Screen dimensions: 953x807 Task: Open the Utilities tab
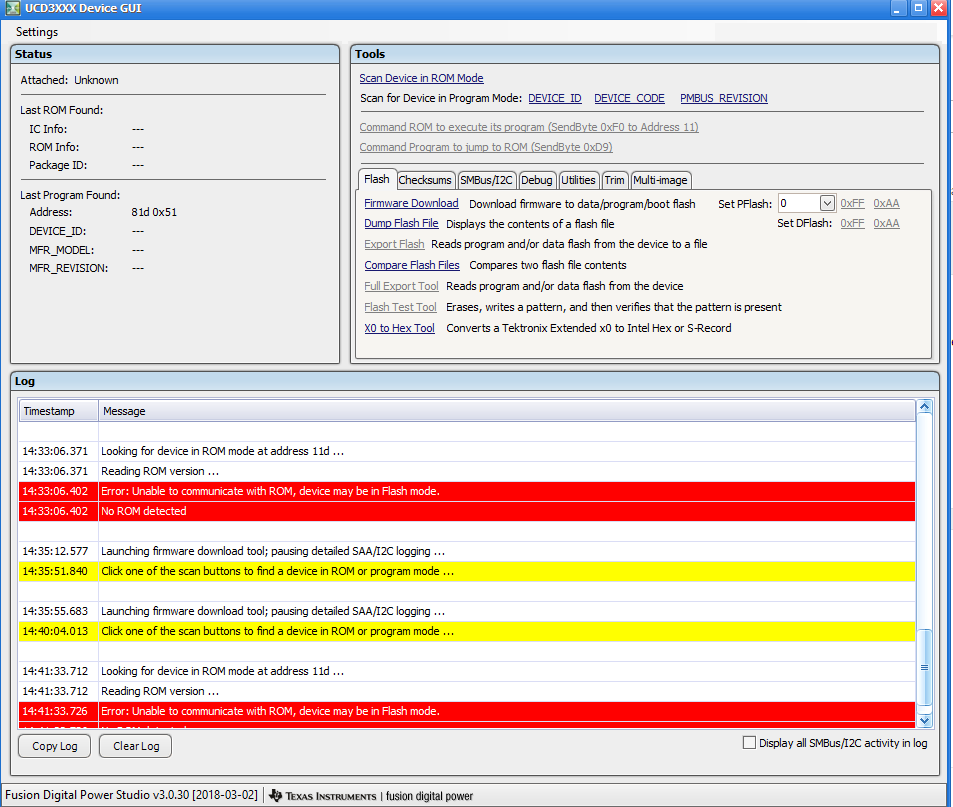point(578,180)
